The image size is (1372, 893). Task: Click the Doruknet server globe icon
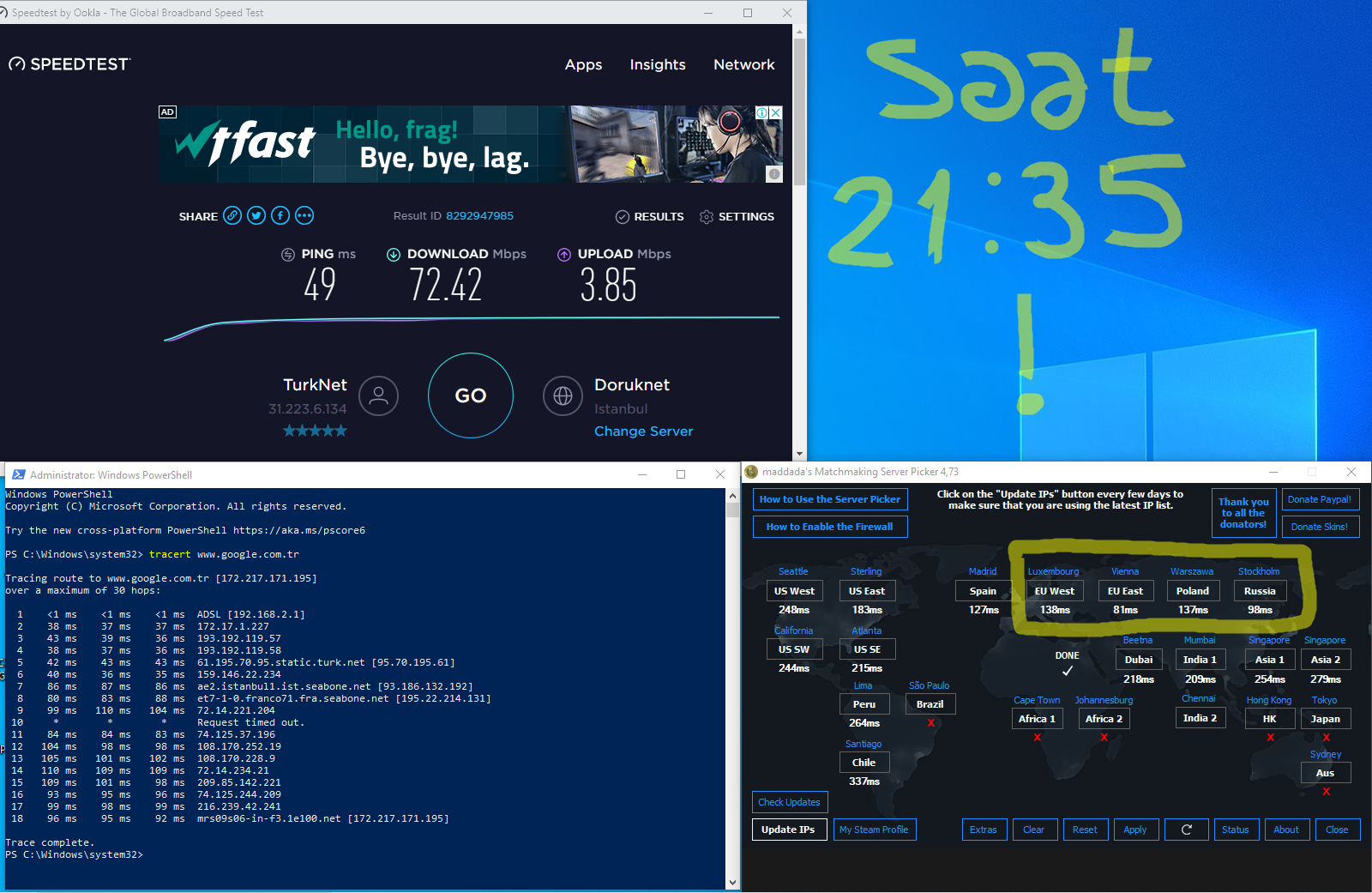pyautogui.click(x=563, y=395)
